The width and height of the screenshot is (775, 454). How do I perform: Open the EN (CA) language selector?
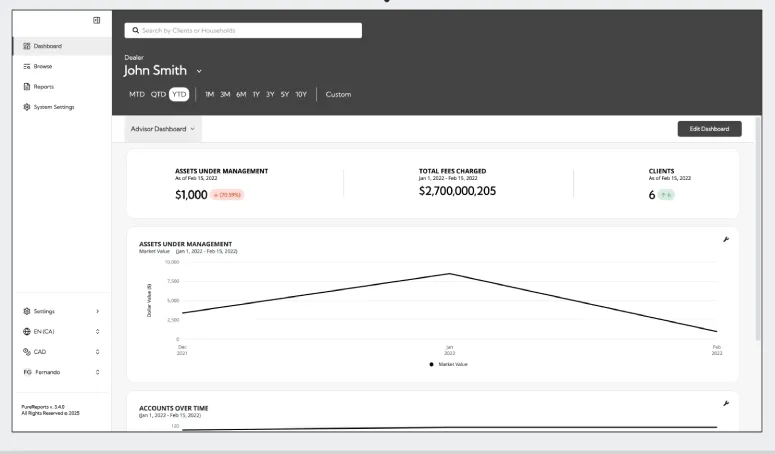click(62, 331)
